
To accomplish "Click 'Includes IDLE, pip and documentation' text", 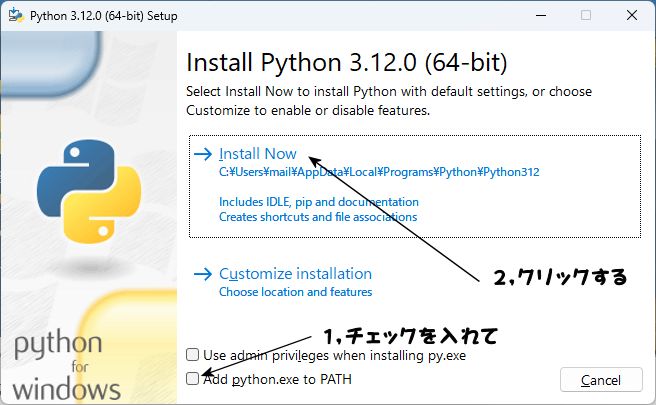I will [319, 202].
